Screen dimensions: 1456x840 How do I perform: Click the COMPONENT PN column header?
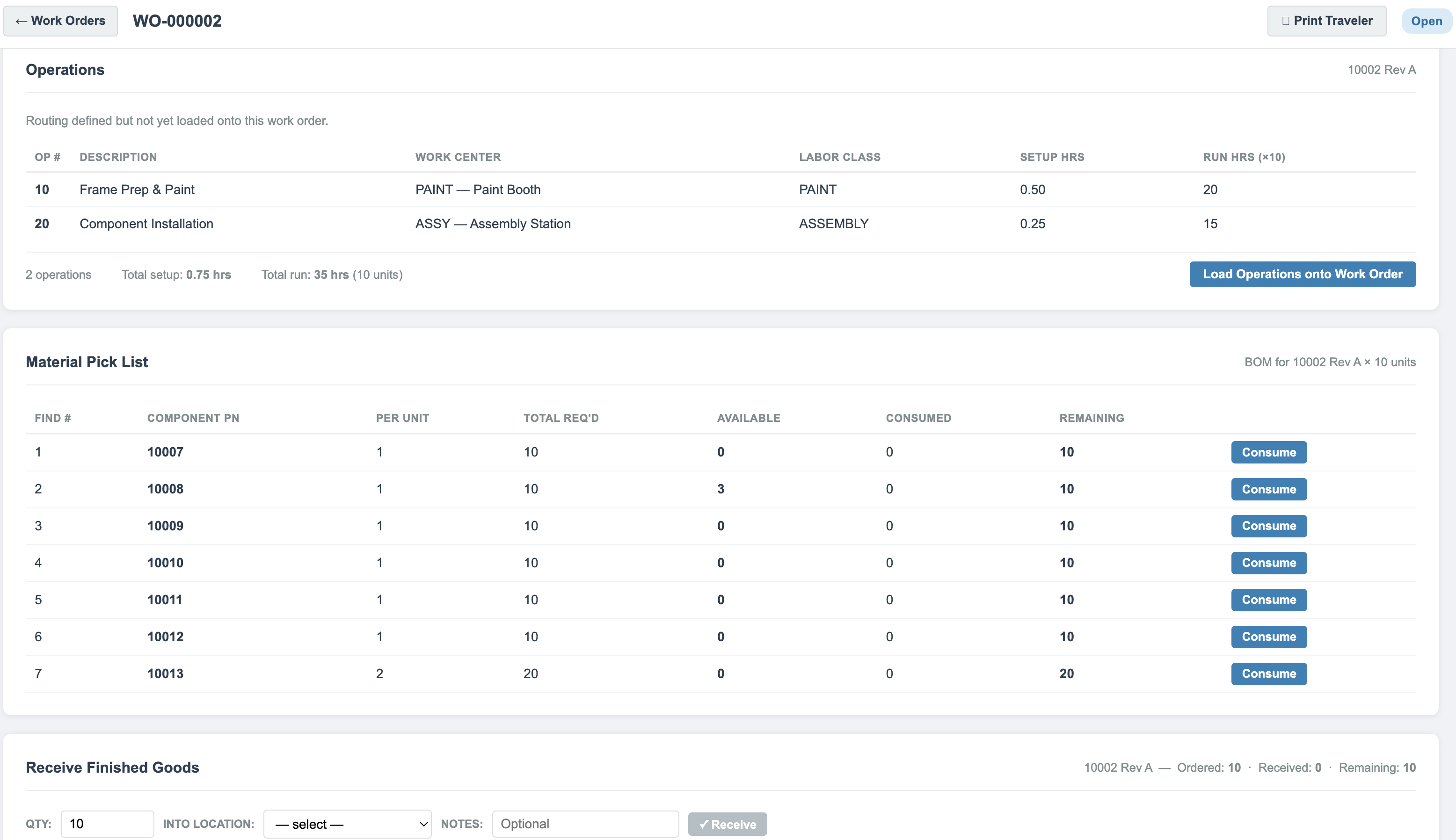193,418
